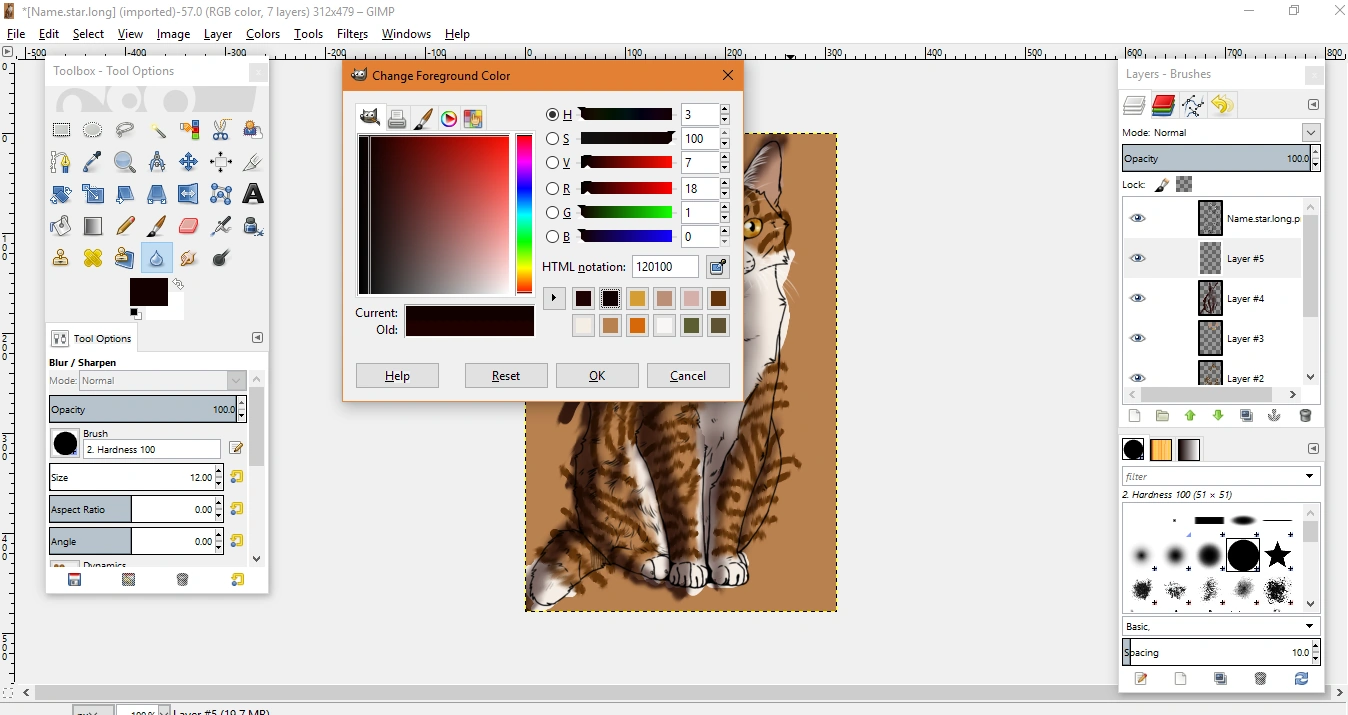
Task: Hide Layer #3 with eye icon
Action: coord(1137,338)
